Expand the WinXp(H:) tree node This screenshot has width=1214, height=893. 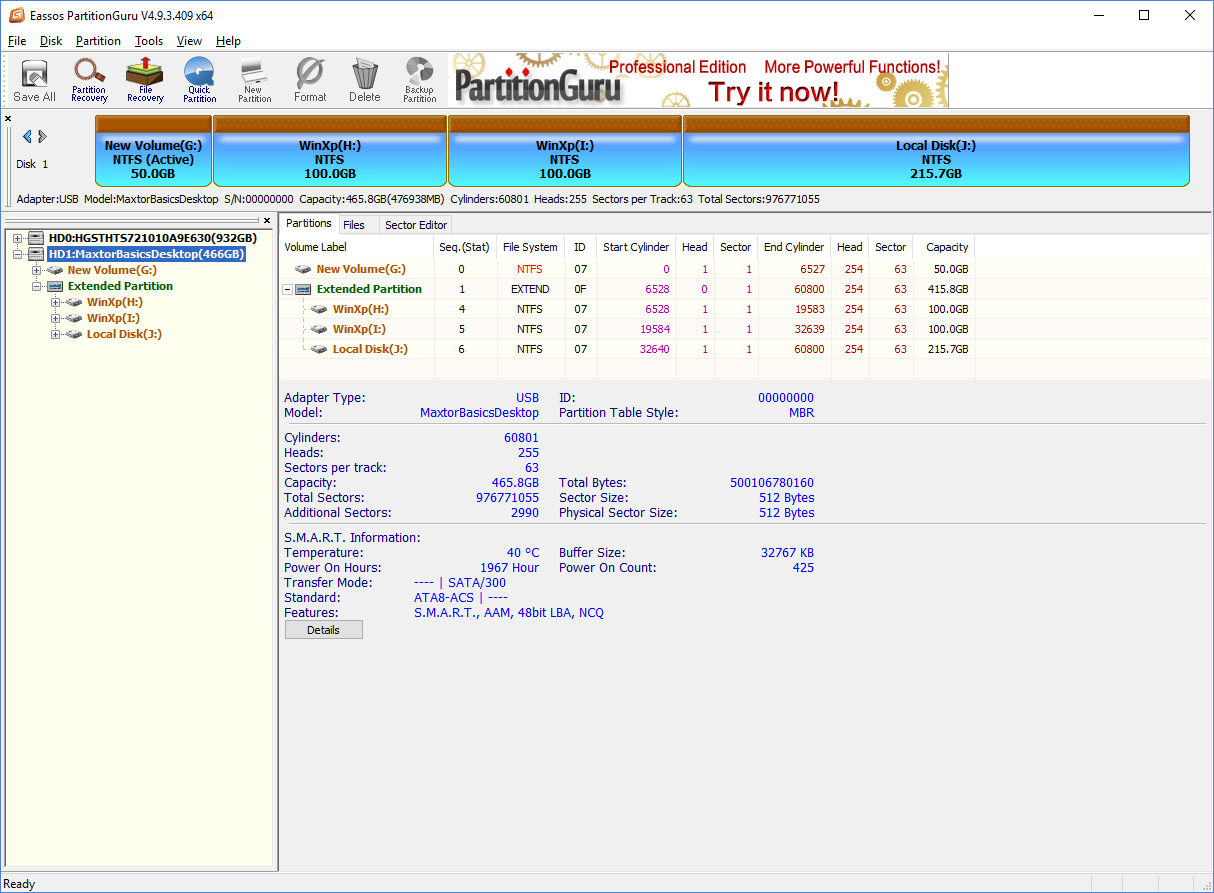tap(56, 302)
